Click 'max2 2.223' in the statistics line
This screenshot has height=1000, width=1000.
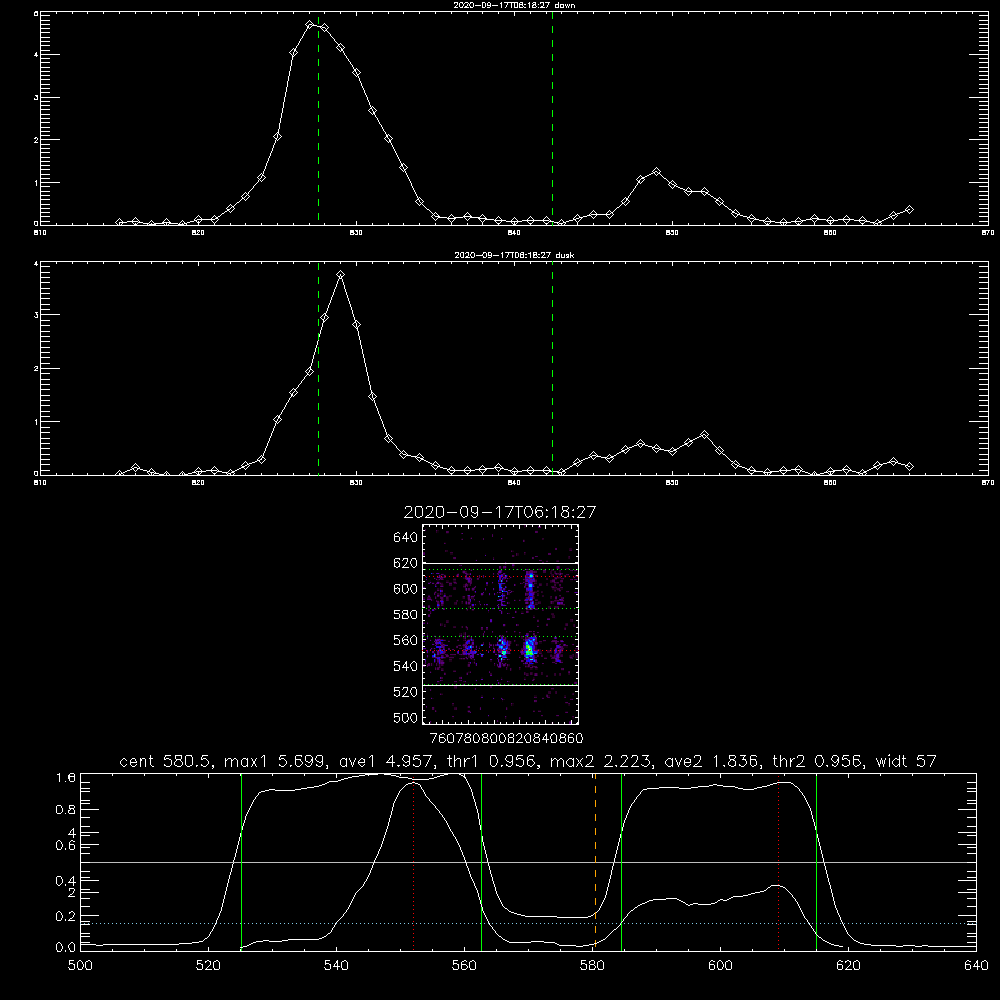[601, 761]
